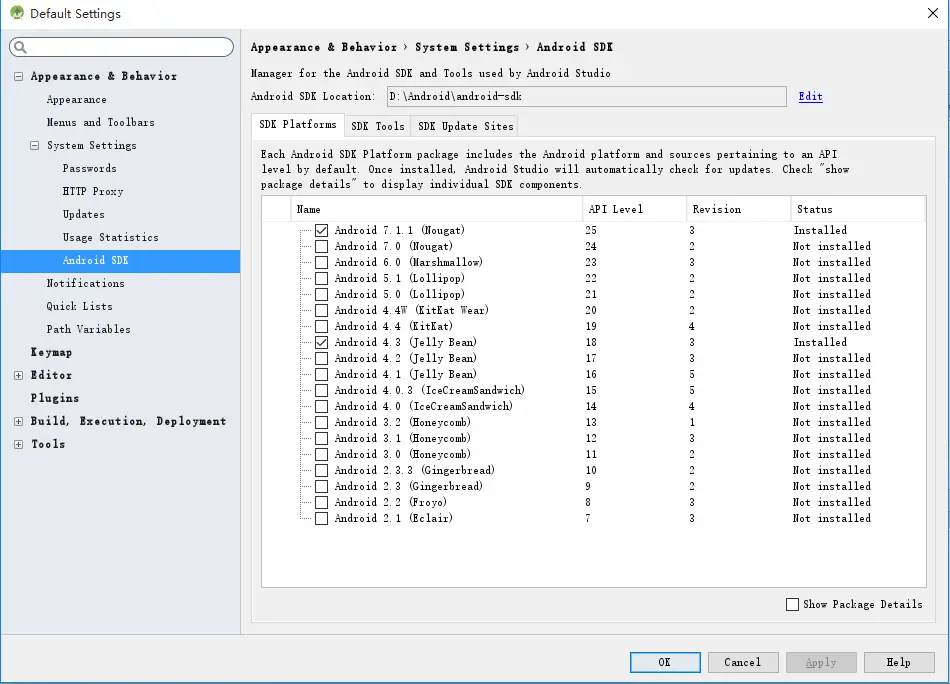Screen dimensions: 950x684
Task: Check Android 3.1 (Honeycomb) checkbox
Action: click(x=322, y=439)
